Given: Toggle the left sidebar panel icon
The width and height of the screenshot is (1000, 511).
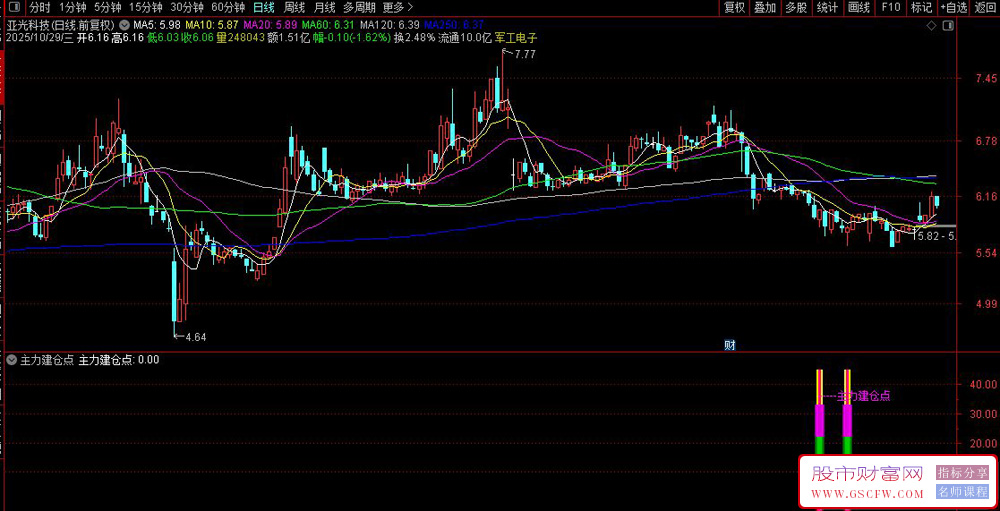Looking at the screenshot, I should tap(14, 8).
